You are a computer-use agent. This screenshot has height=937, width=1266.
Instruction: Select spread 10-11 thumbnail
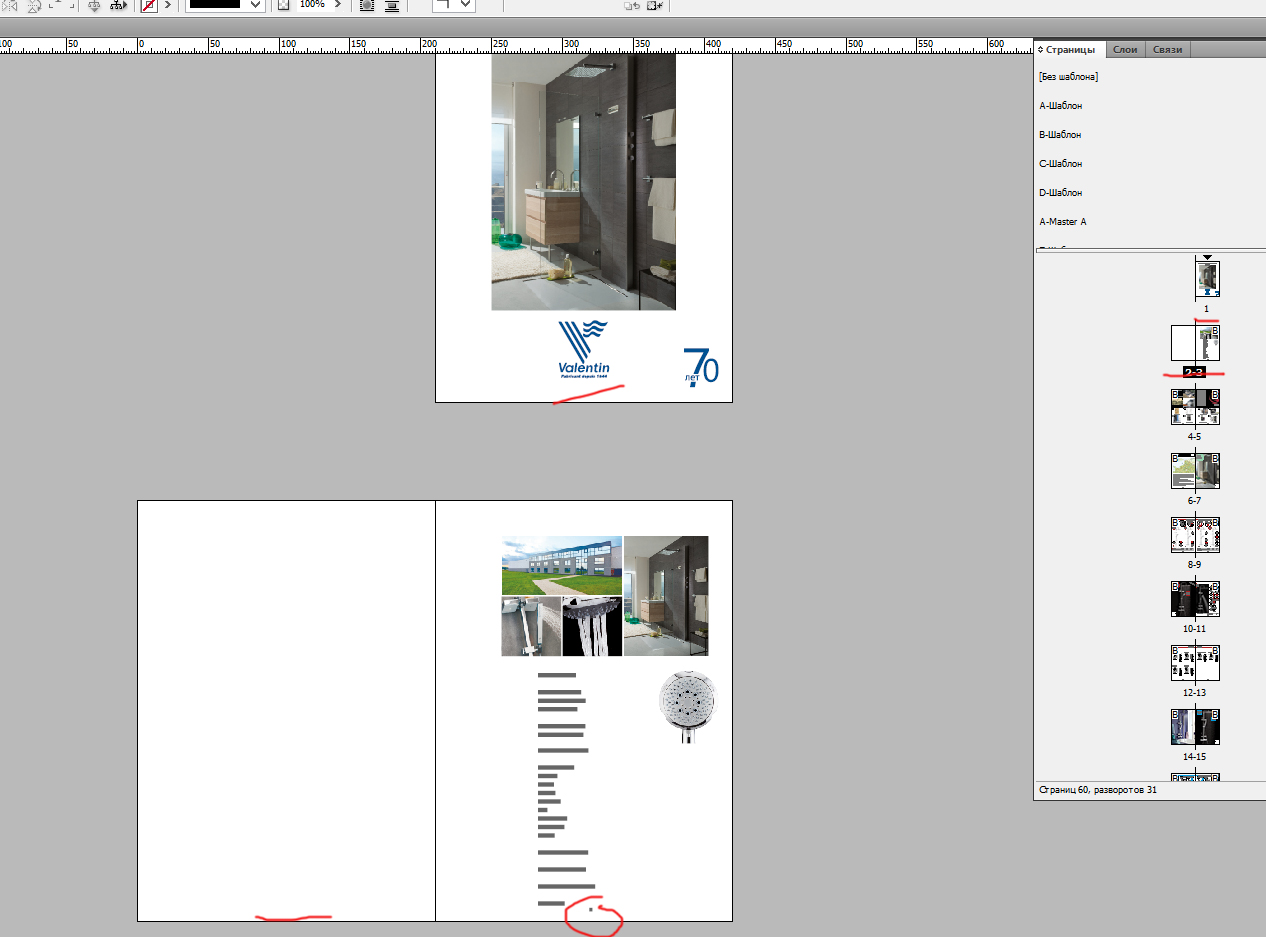(x=1196, y=599)
